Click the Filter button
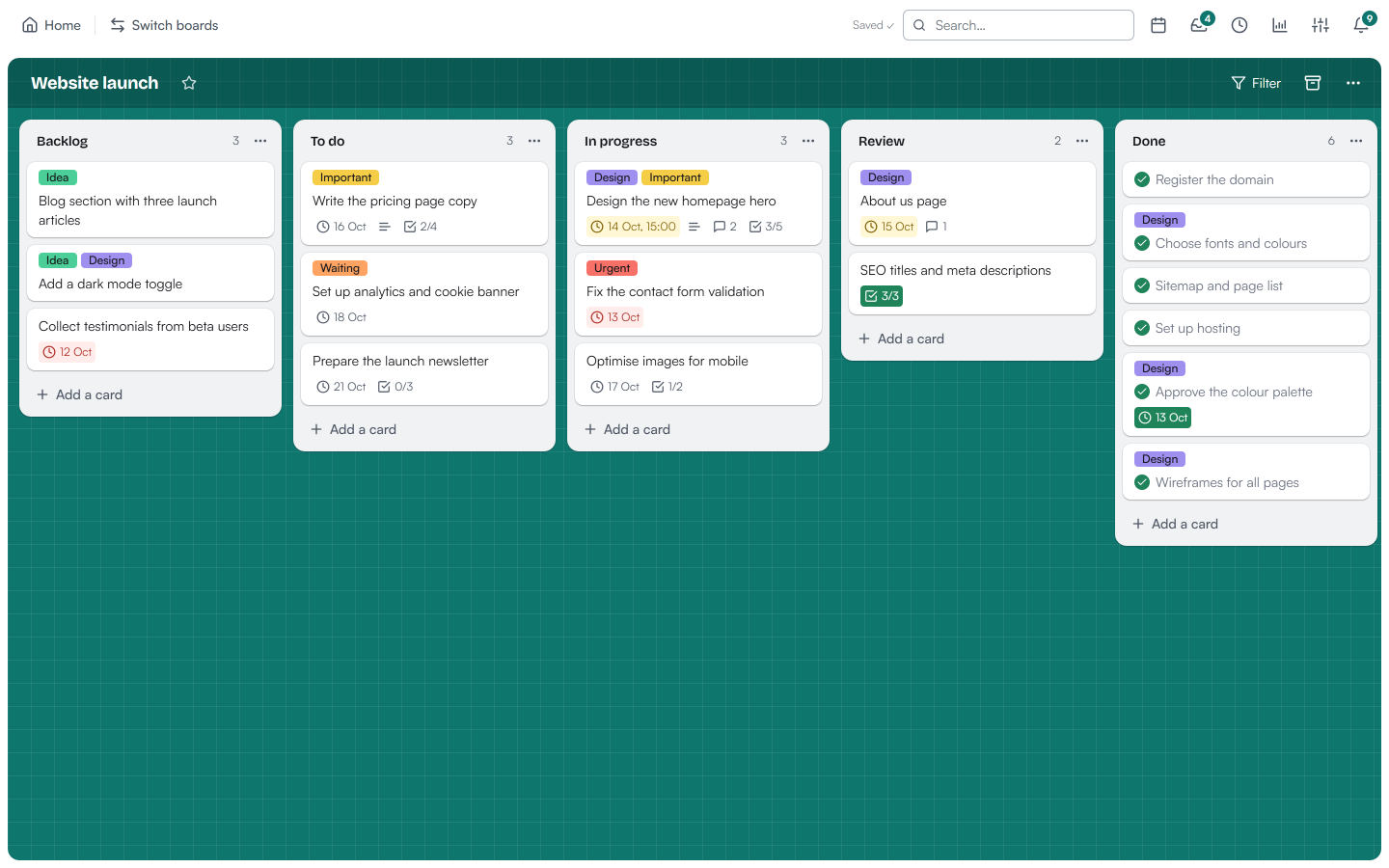1389x868 pixels. (x=1256, y=83)
